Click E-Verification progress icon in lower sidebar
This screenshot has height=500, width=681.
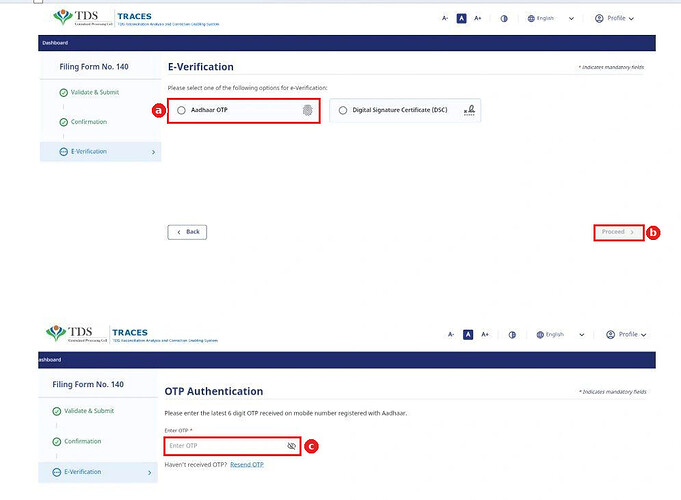tap(56, 472)
